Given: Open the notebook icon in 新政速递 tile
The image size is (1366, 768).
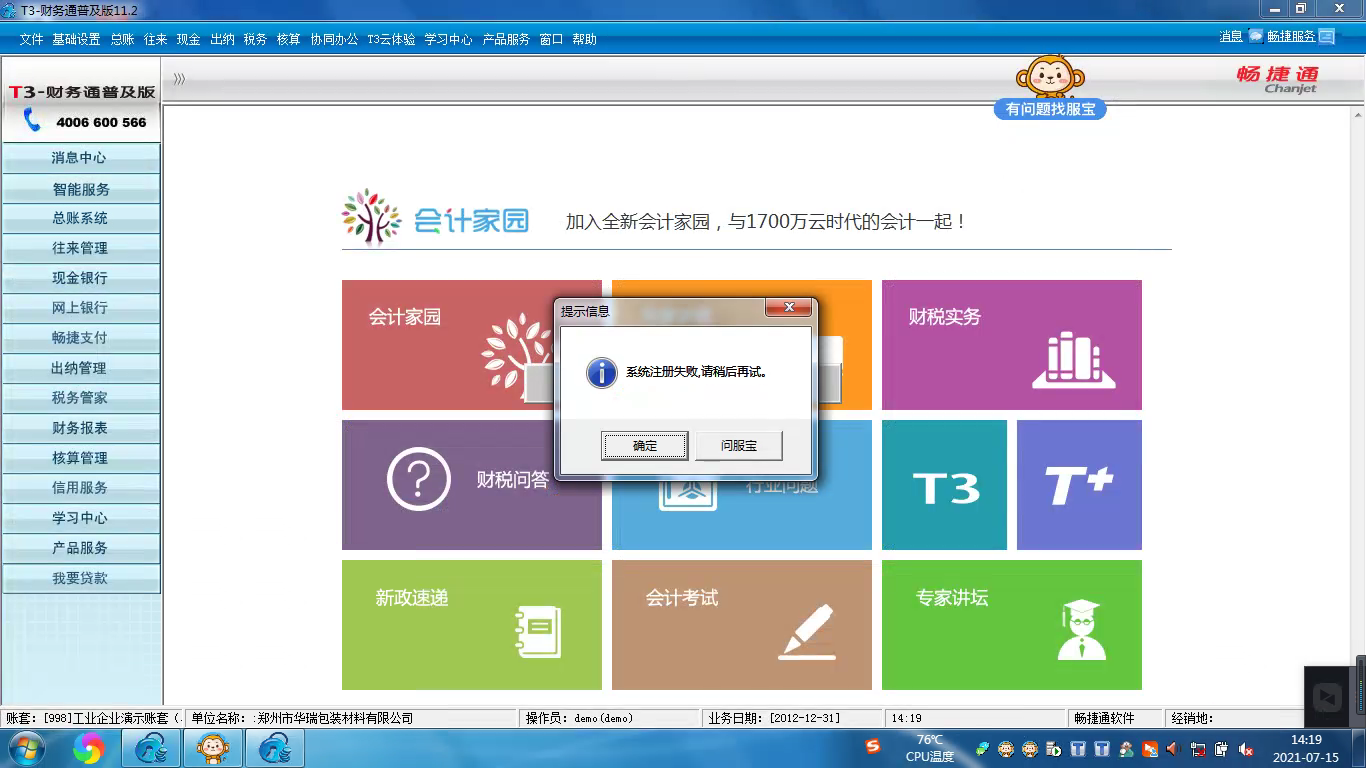Looking at the screenshot, I should pos(538,631).
